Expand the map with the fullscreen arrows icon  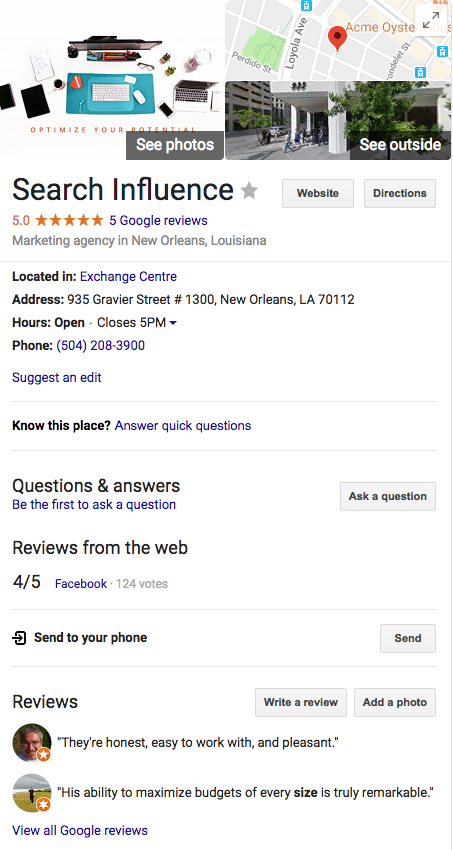click(x=431, y=20)
